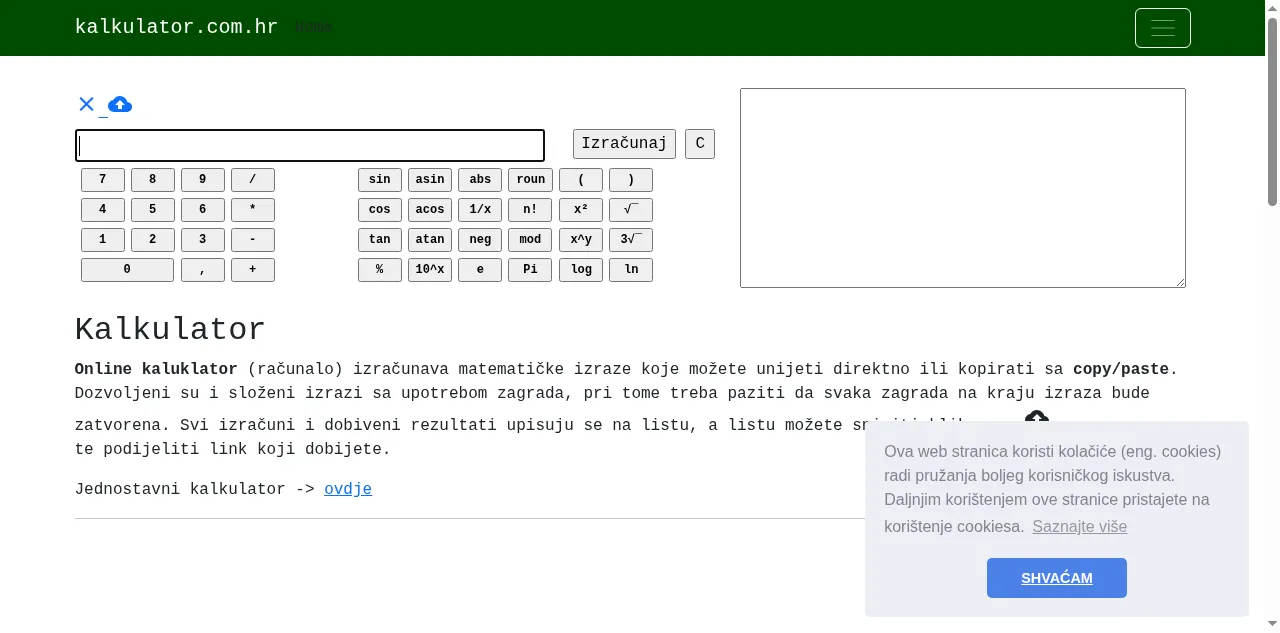Insert Euler's constant e
The height and width of the screenshot is (633, 1280).
point(480,270)
